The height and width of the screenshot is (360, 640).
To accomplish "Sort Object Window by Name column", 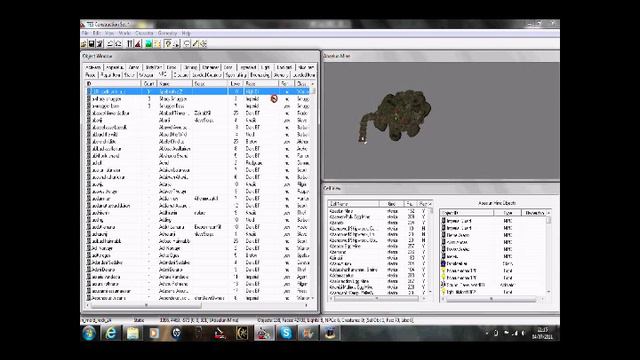I will click(x=175, y=84).
